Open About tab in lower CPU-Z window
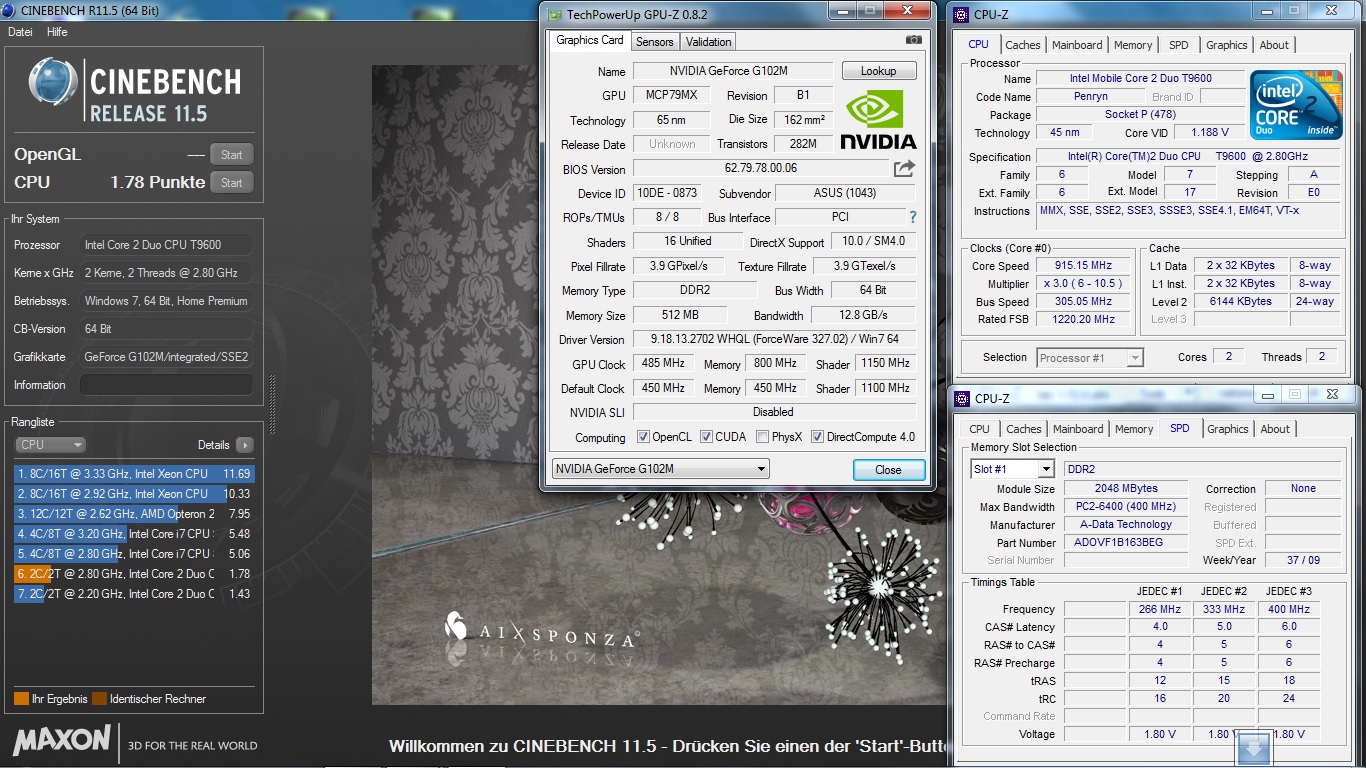The image size is (1366, 768). (1275, 429)
